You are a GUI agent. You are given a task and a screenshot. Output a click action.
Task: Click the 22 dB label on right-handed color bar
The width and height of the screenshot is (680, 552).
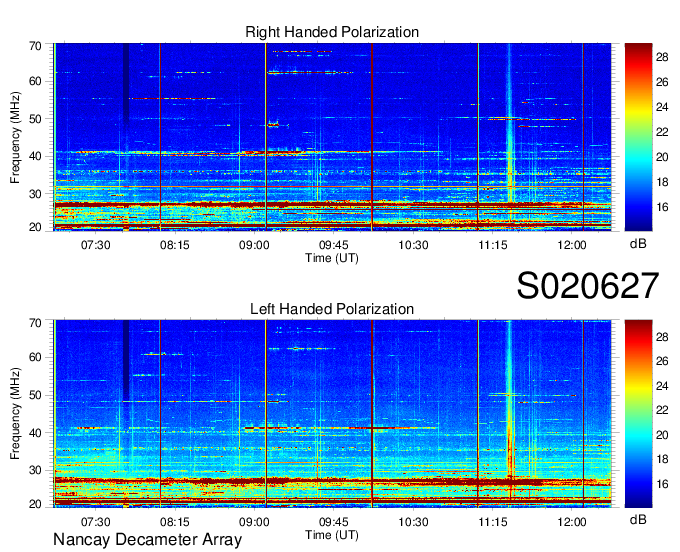(662, 132)
